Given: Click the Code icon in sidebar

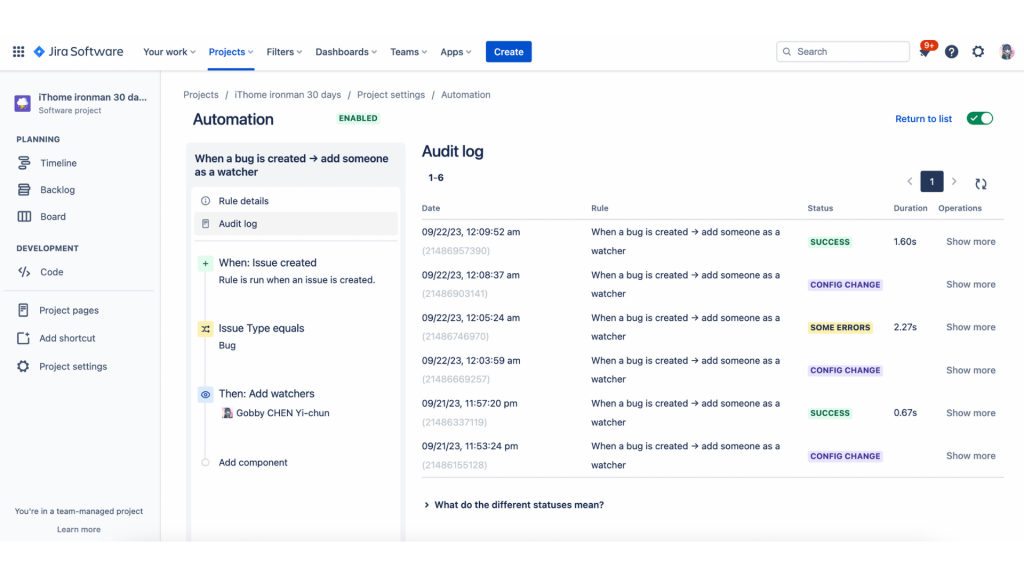Looking at the screenshot, I should click(x=24, y=272).
